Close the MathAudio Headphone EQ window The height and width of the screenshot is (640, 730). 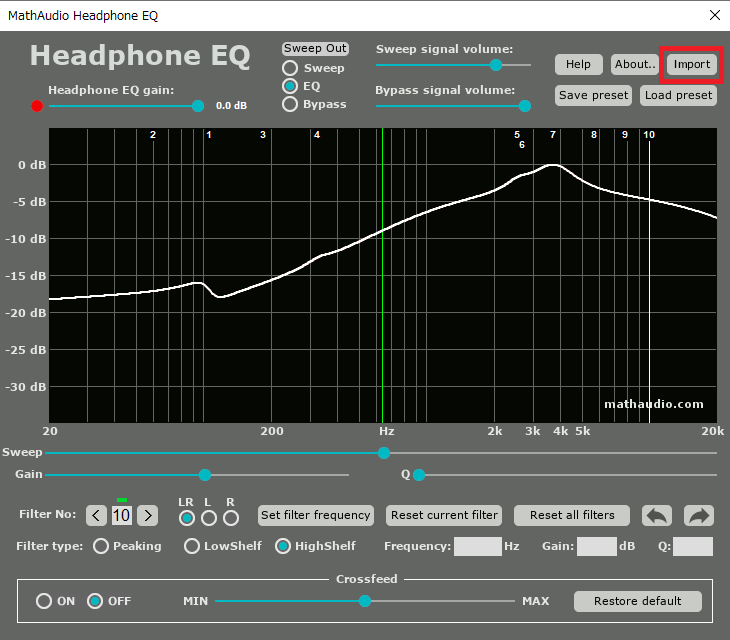[x=715, y=15]
